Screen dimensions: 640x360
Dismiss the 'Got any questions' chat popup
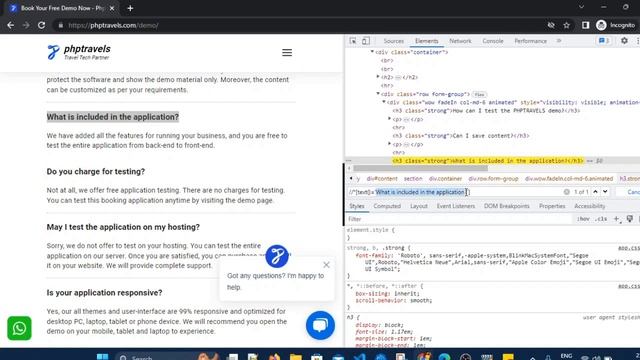(326, 265)
